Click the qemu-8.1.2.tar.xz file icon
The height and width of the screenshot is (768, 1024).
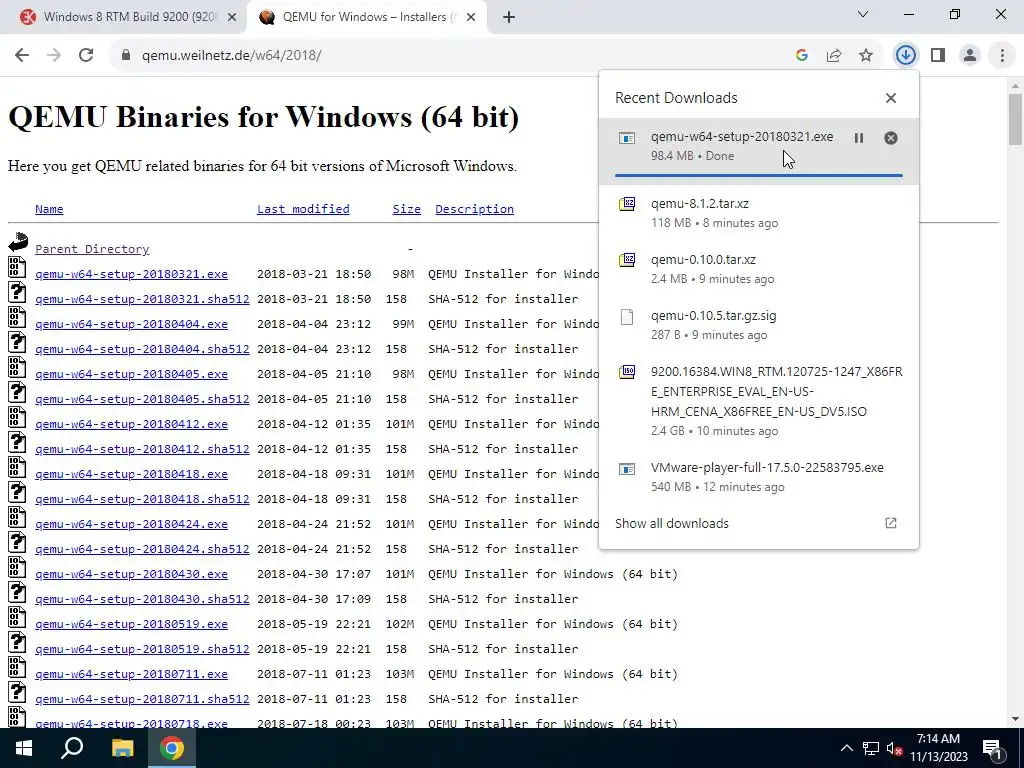point(627,204)
